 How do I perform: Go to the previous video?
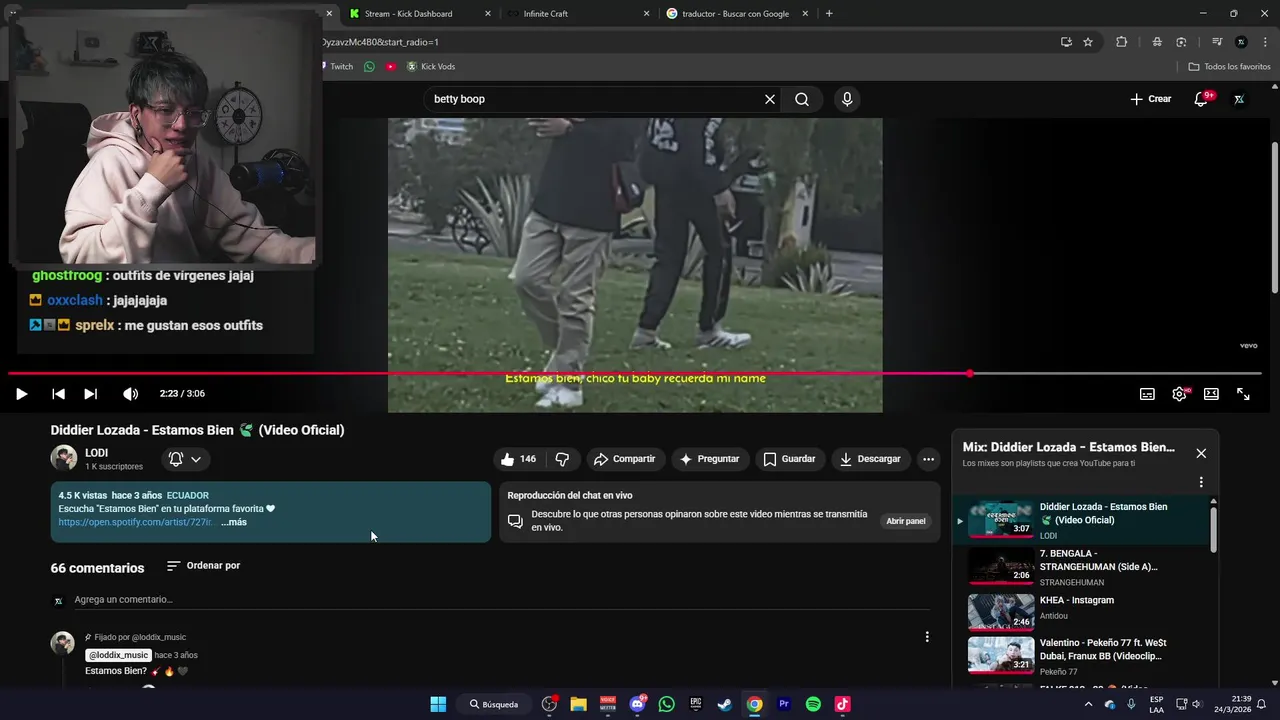click(58, 394)
